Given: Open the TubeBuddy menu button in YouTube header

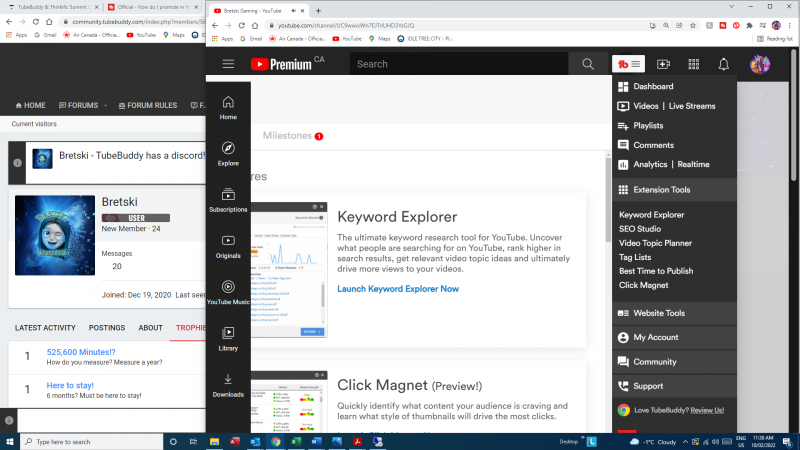Looking at the screenshot, I should (x=629, y=64).
